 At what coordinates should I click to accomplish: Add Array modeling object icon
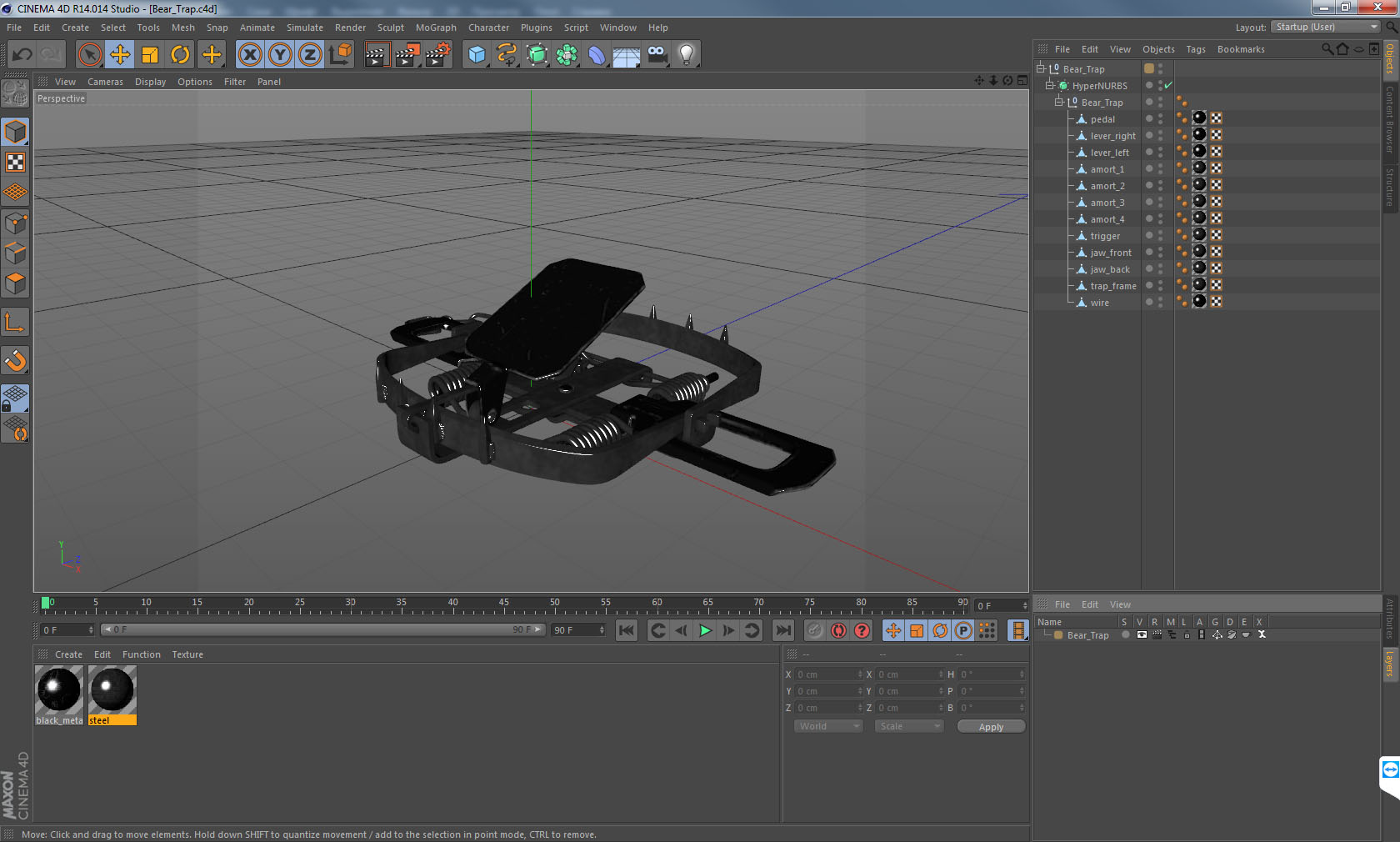(567, 55)
